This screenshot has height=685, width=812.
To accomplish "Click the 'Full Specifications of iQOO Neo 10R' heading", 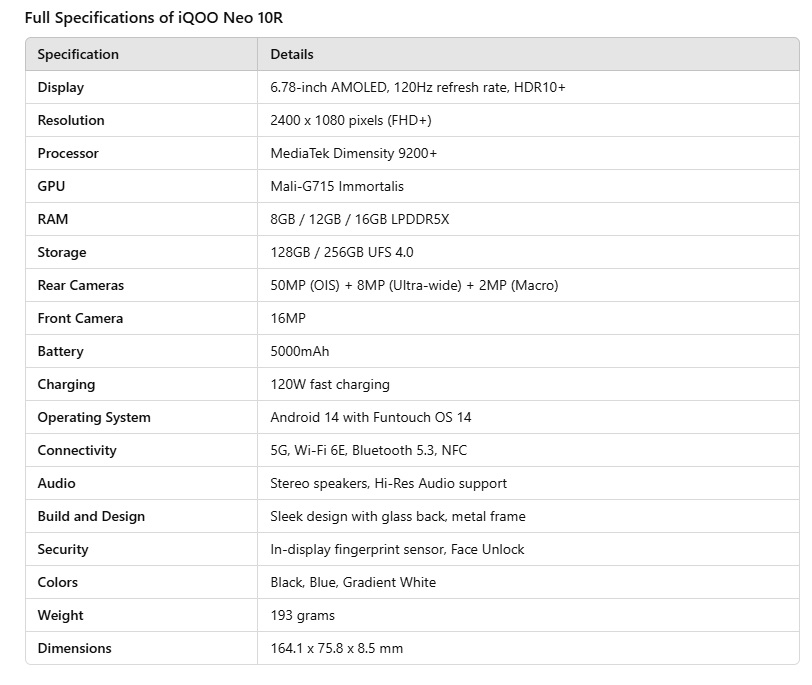I will pyautogui.click(x=160, y=18).
